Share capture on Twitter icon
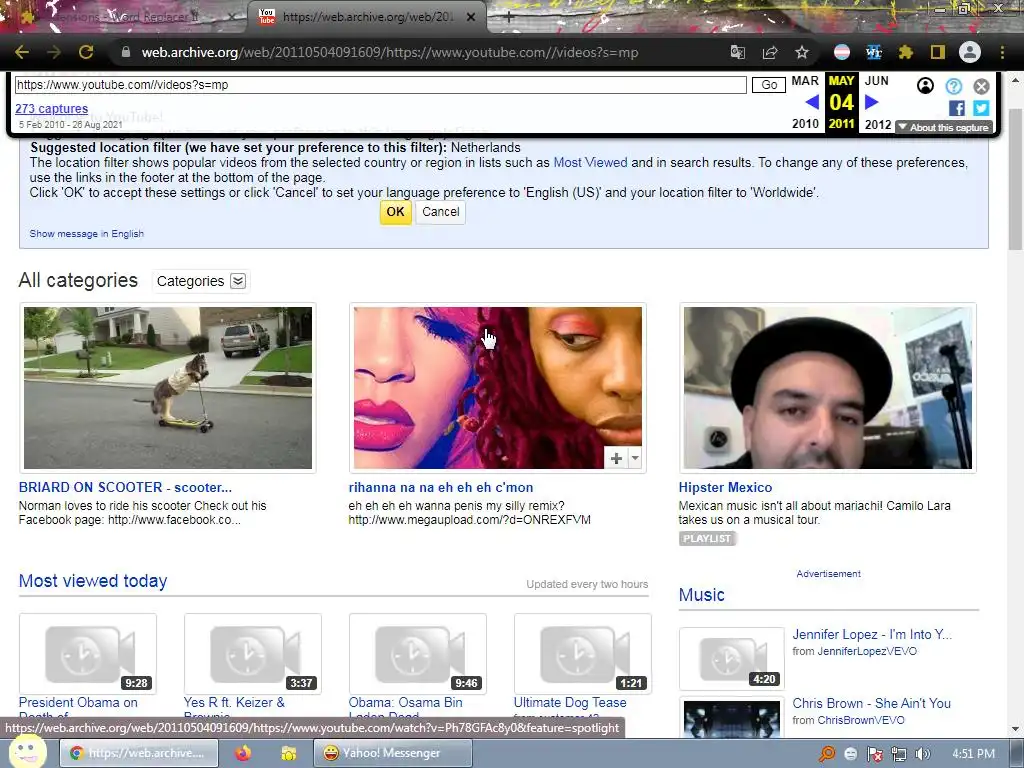The height and width of the screenshot is (768, 1024). (981, 108)
